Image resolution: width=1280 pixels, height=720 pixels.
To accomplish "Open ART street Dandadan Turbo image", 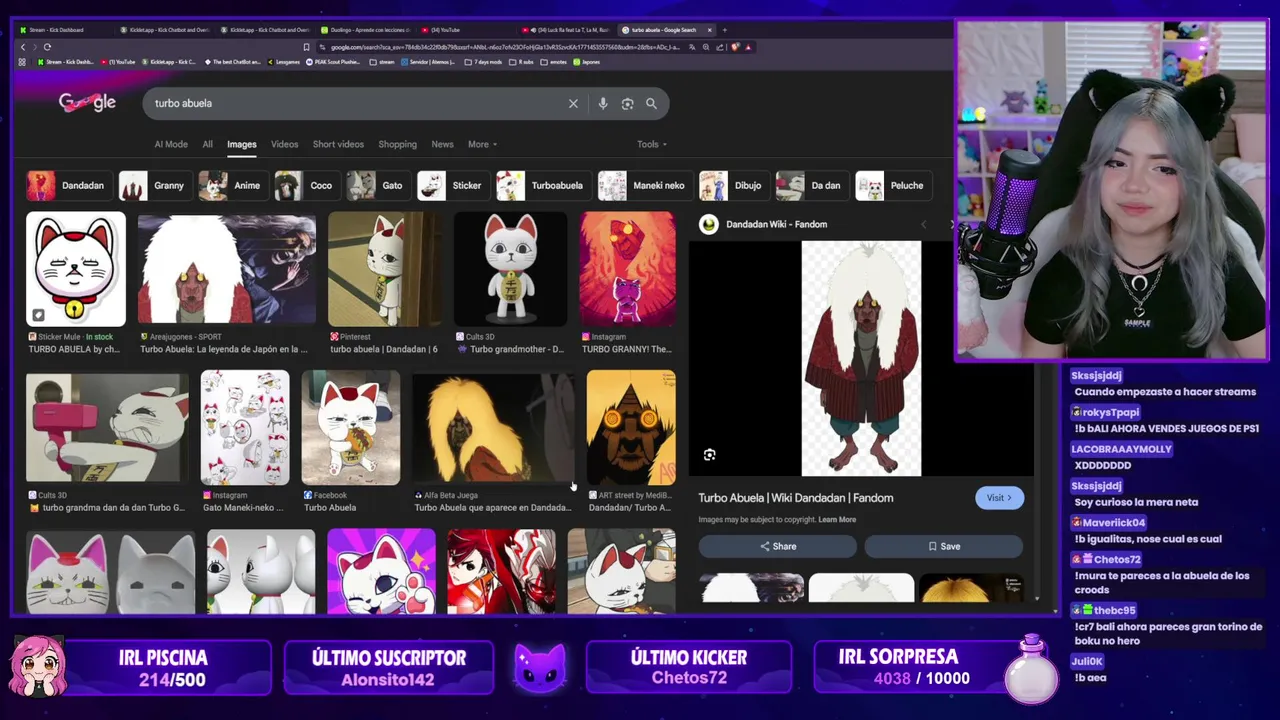I will [x=631, y=428].
